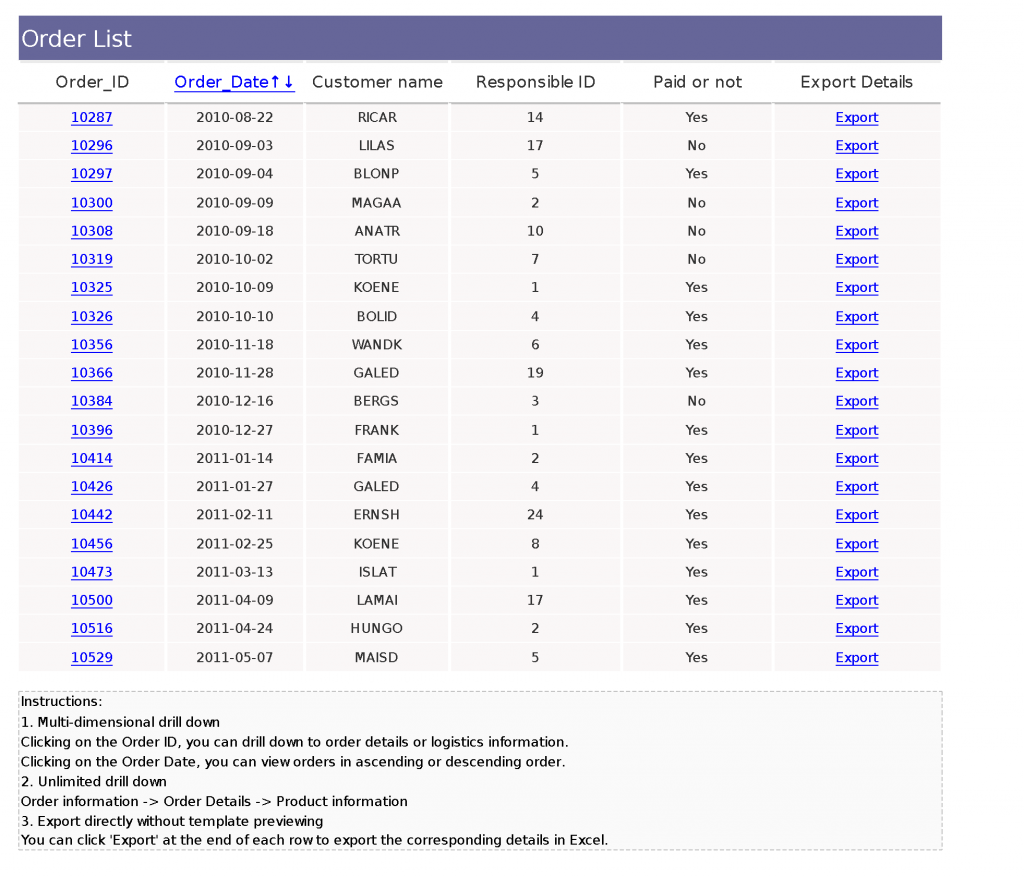1024x877 pixels.
Task: Export the TORTU order row
Action: (x=857, y=259)
